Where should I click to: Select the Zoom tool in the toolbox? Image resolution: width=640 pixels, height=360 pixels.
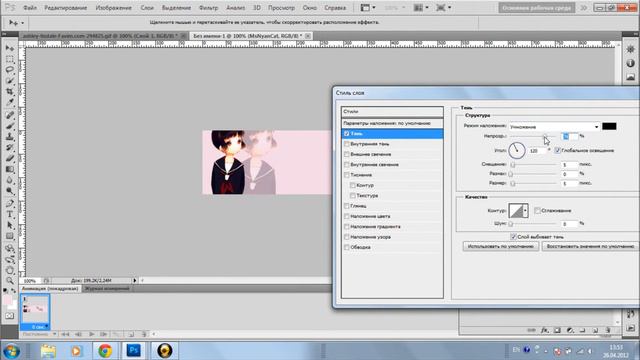[x=10, y=281]
